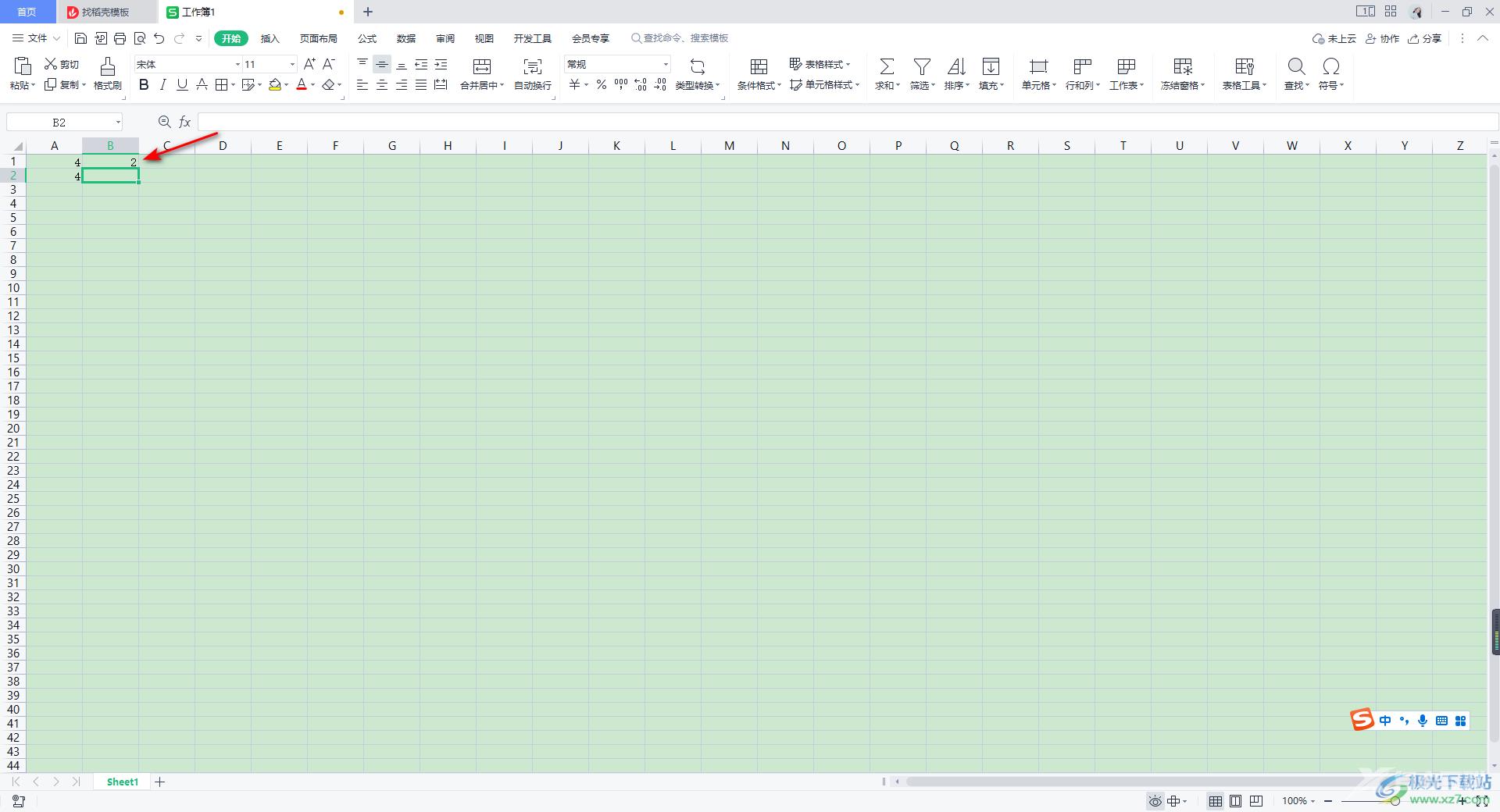Open fill color swatch bucket
The width and height of the screenshot is (1500, 812).
(275, 85)
